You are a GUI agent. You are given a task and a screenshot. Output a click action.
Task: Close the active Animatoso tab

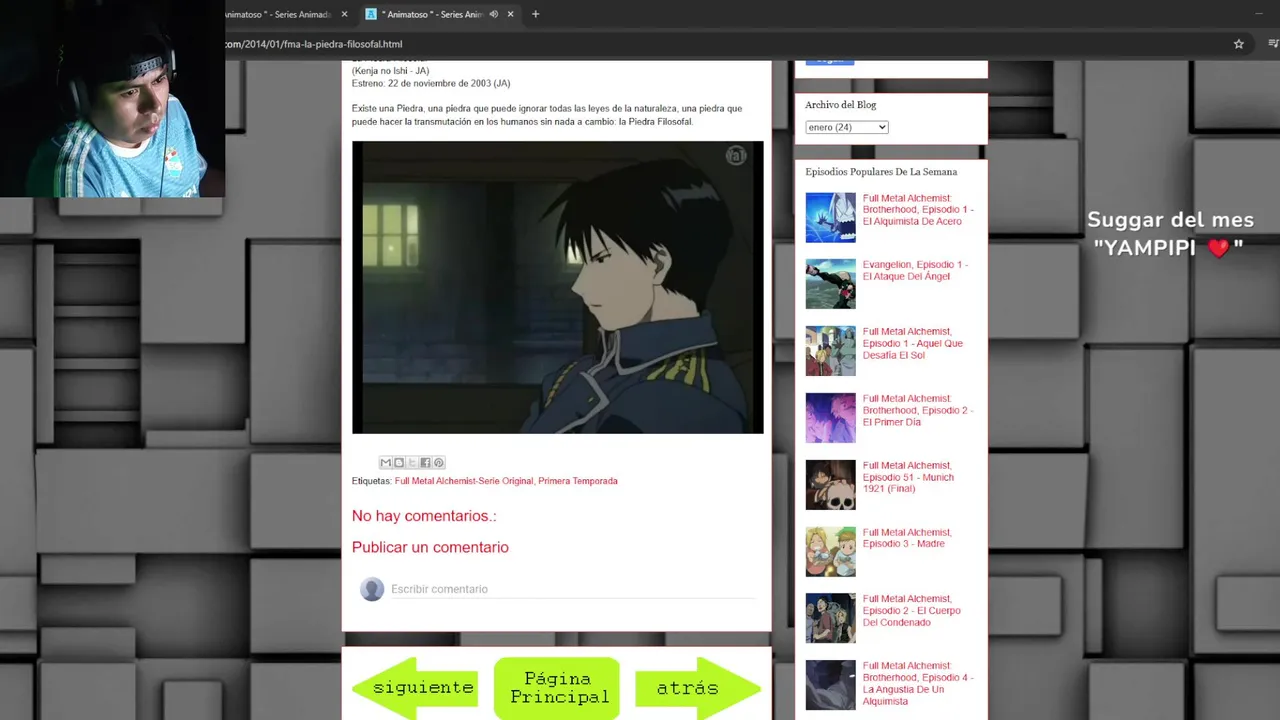click(x=511, y=14)
